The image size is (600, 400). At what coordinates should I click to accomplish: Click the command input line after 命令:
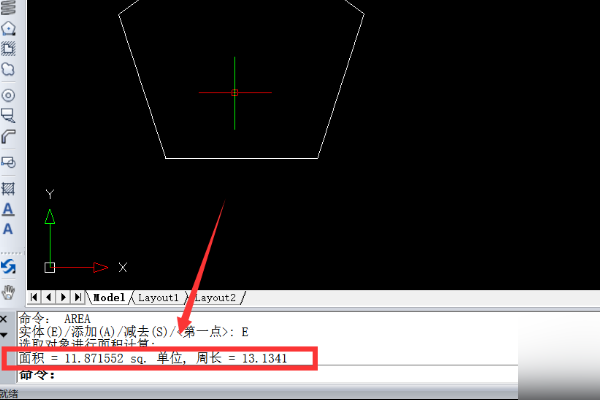(268, 374)
